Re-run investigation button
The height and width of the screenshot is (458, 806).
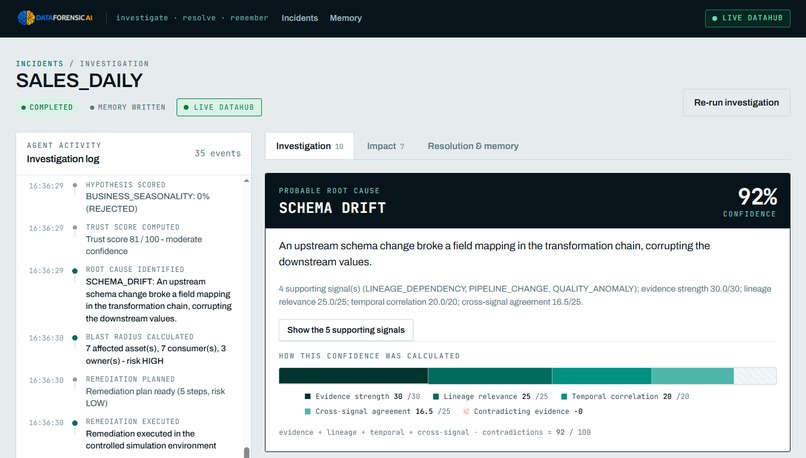[x=736, y=102]
